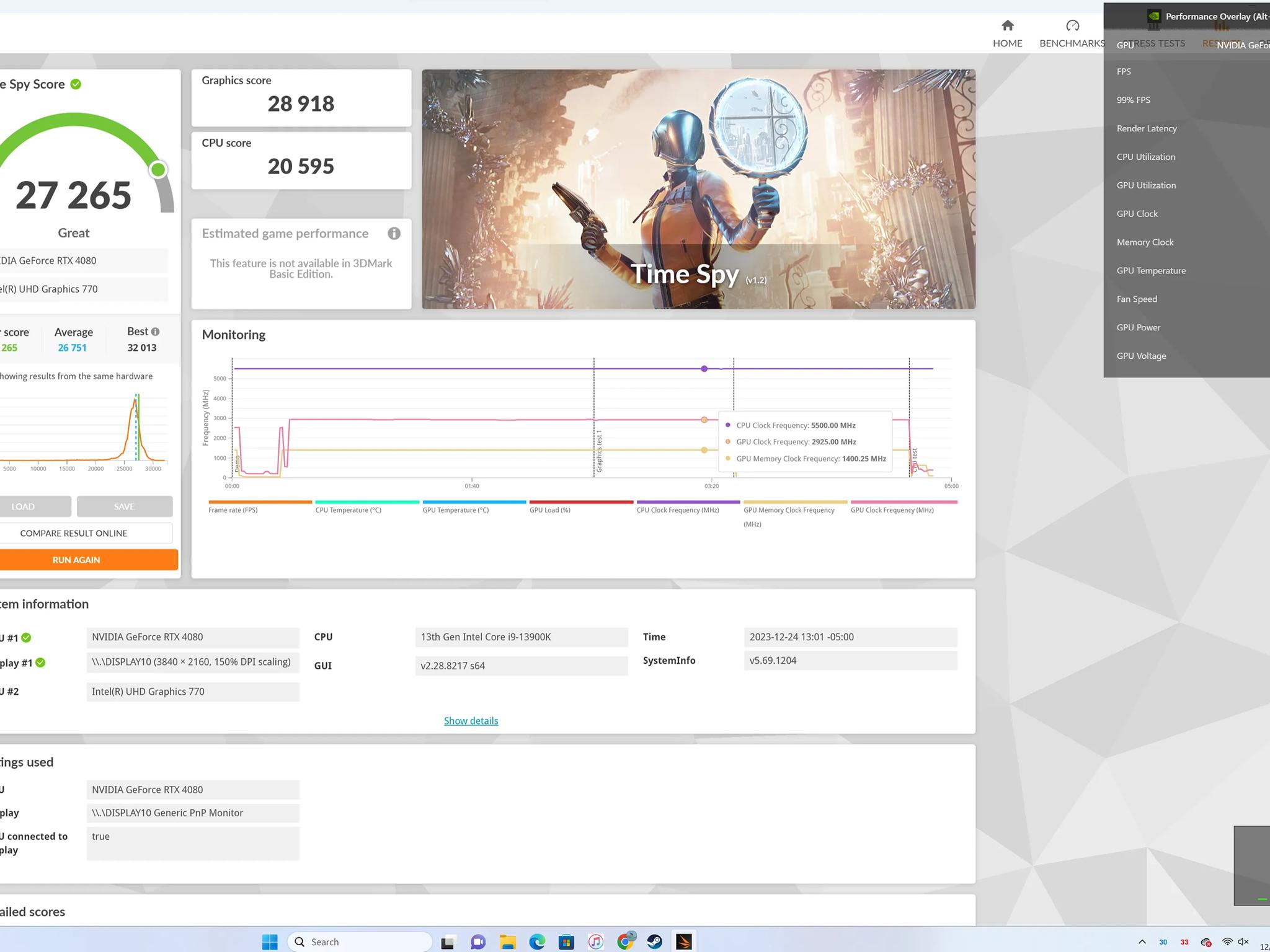
Task: Open the Show details link
Action: 471,721
